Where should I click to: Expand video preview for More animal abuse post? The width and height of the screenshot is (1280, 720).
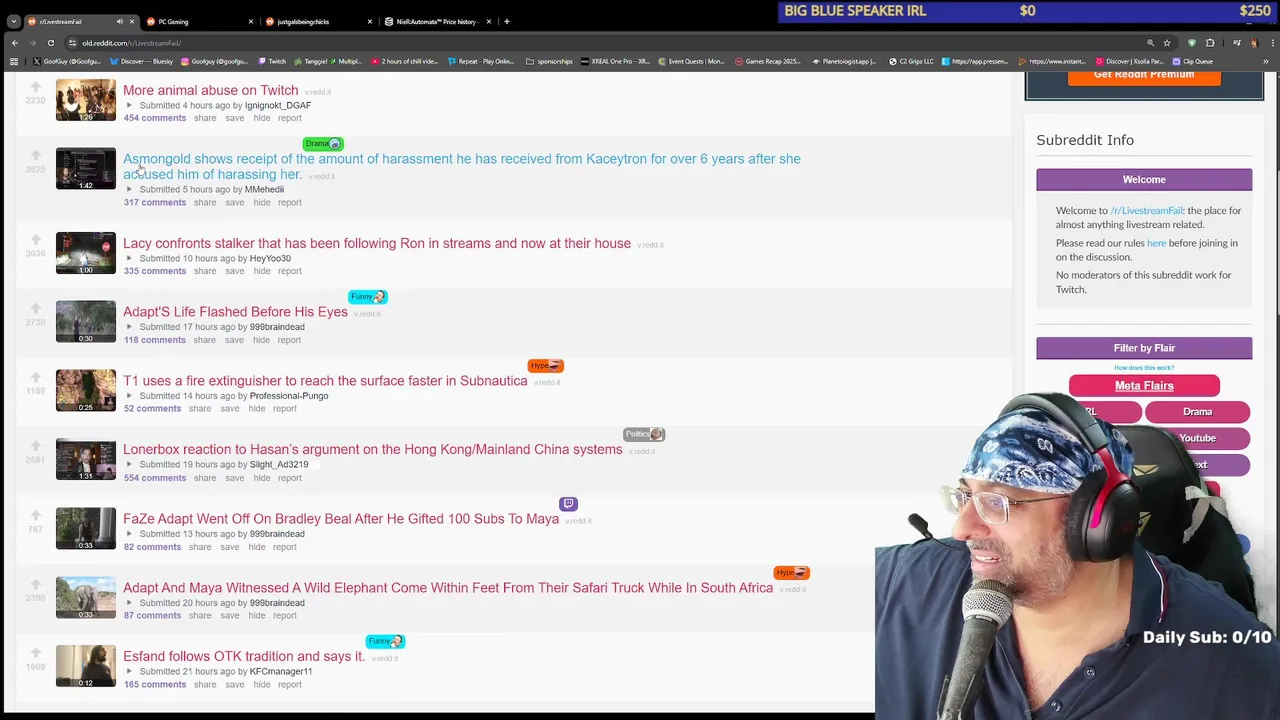pos(129,105)
